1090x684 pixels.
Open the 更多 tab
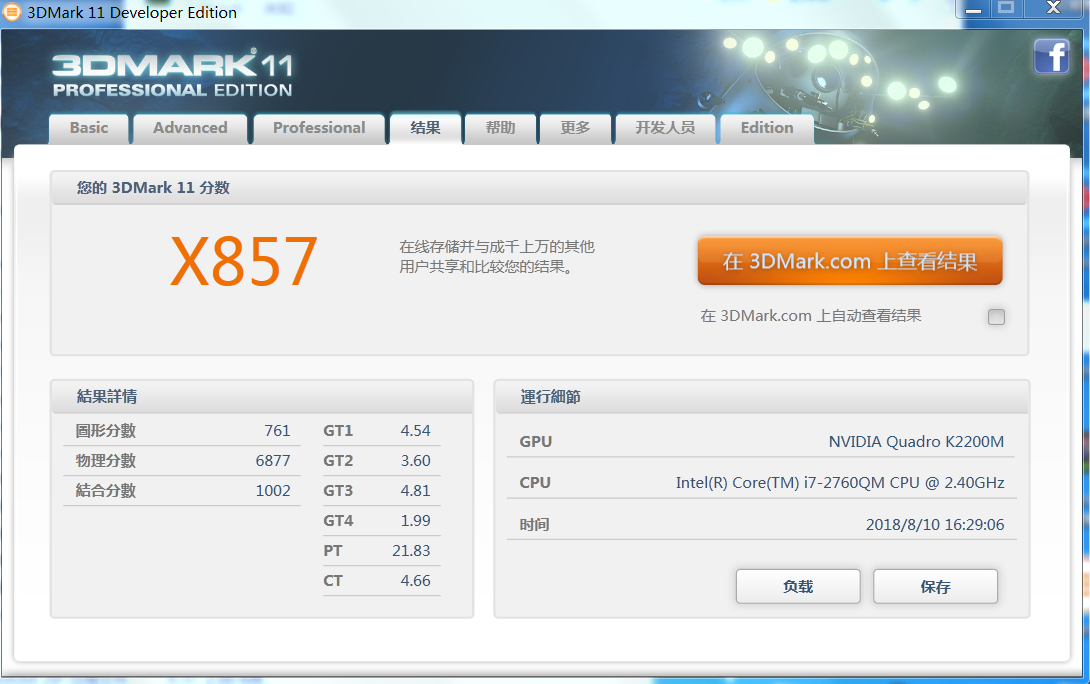576,129
